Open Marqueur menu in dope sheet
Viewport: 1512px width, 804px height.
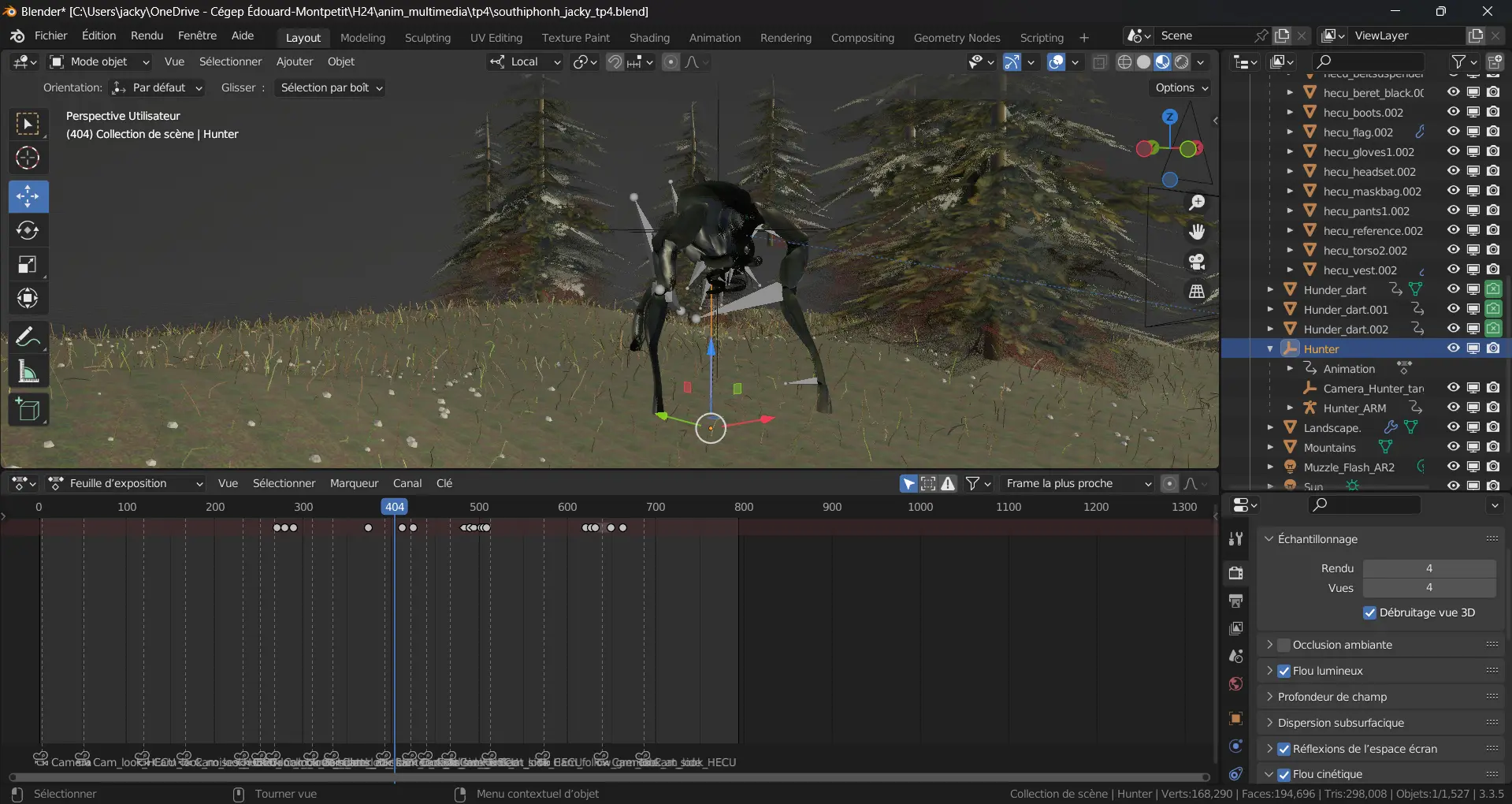click(x=354, y=483)
